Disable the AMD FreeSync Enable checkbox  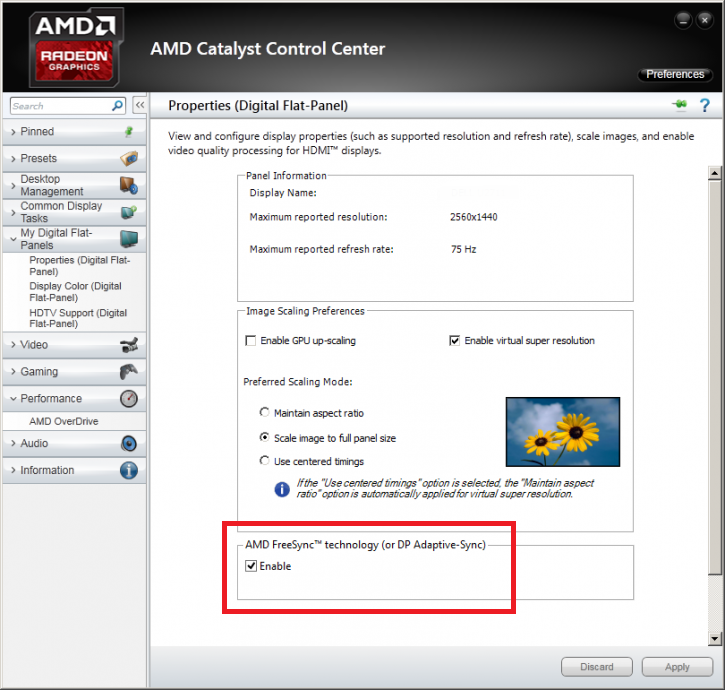(251, 566)
